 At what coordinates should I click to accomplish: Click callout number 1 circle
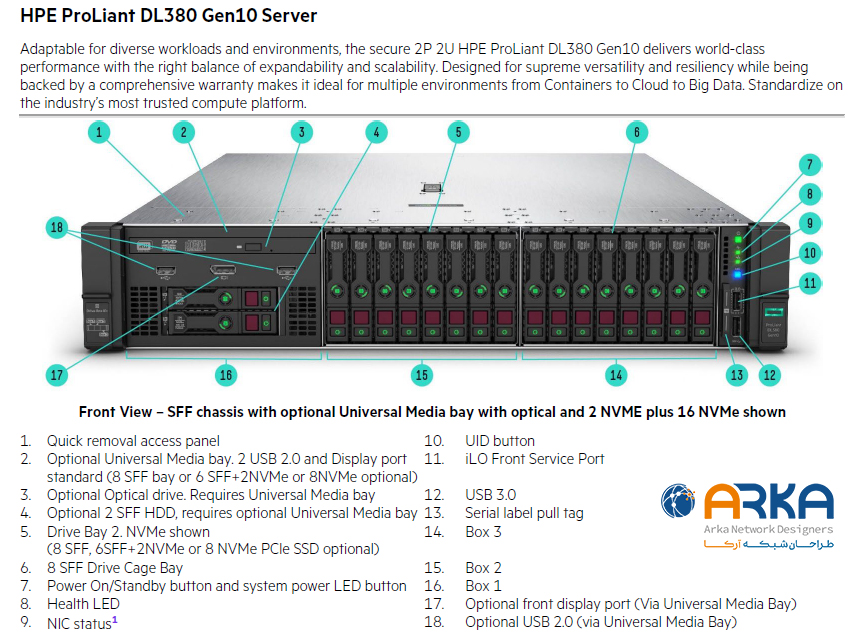pyautogui.click(x=98, y=131)
